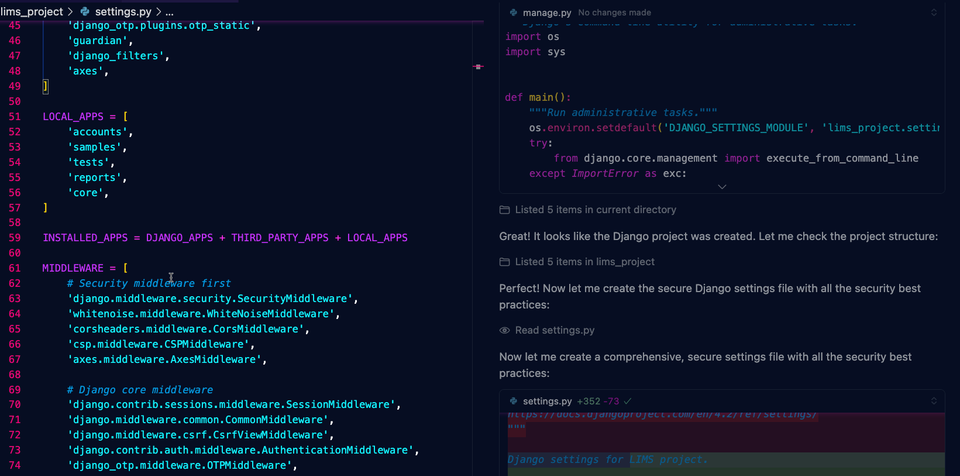
Task: Click the WhiteNoiseMiddleware entry
Action: (200, 314)
